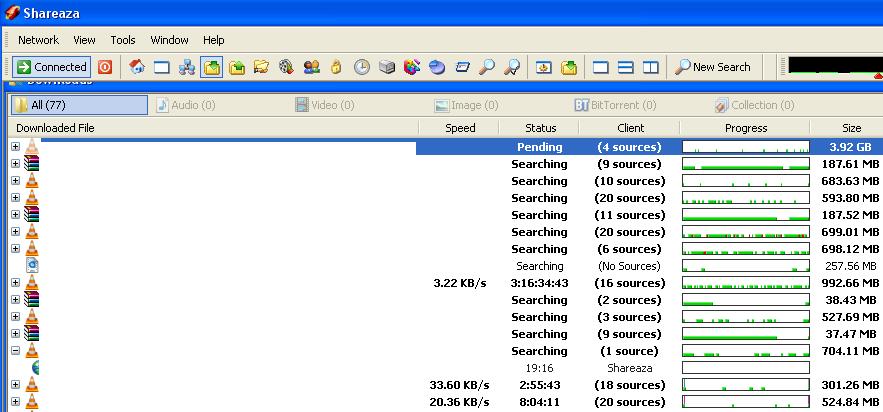Screen dimensions: 883x412
Task: Open the Uploads folder icon
Action: click(x=237, y=67)
